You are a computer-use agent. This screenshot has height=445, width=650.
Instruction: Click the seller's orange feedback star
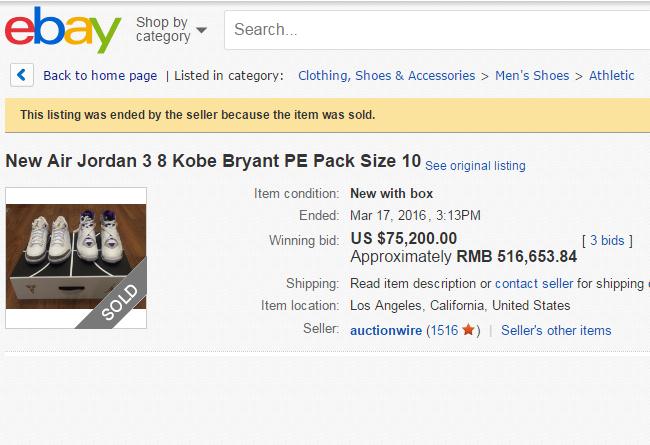pos(468,330)
